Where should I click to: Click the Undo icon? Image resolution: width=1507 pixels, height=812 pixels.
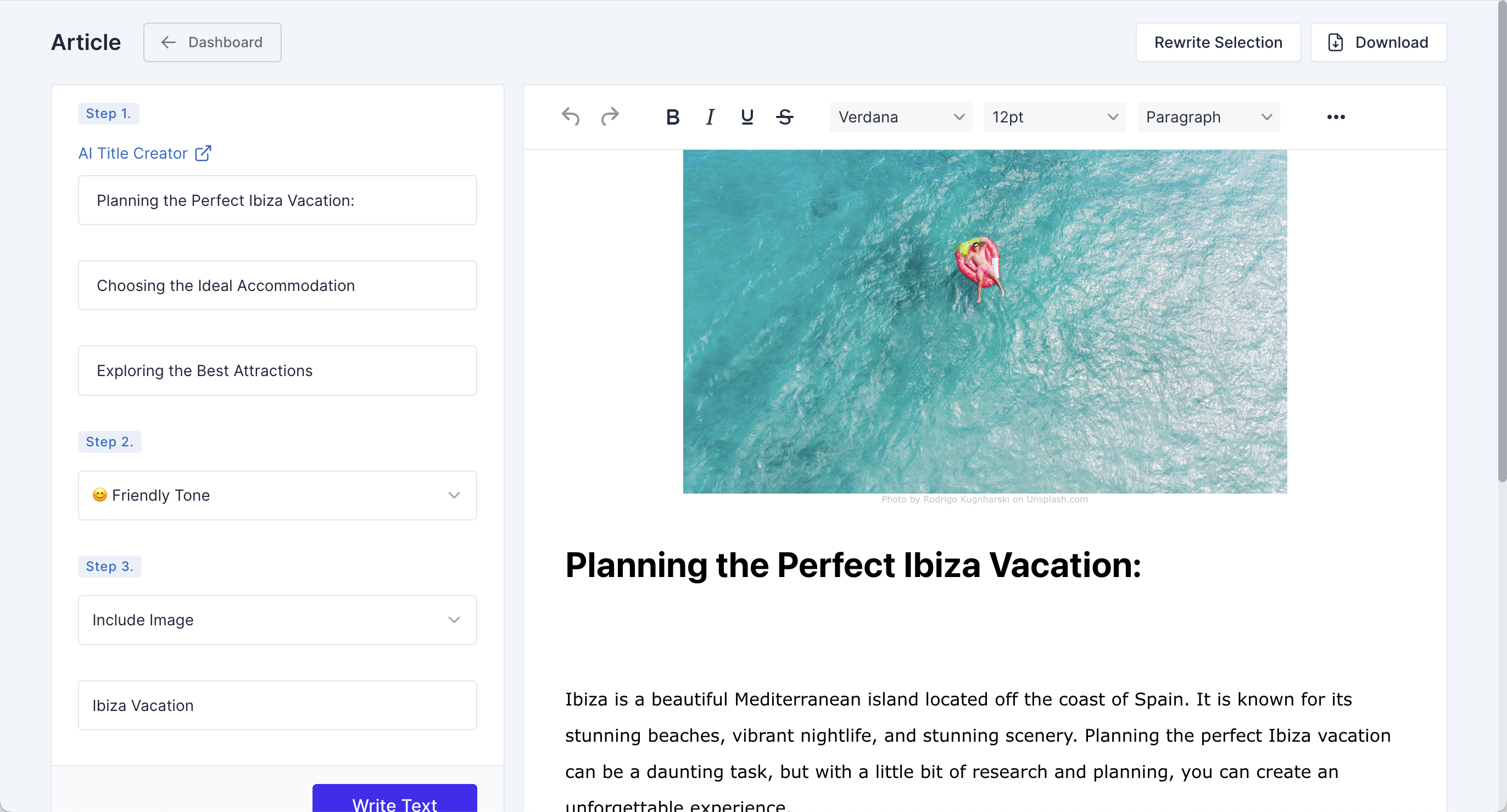pos(571,117)
